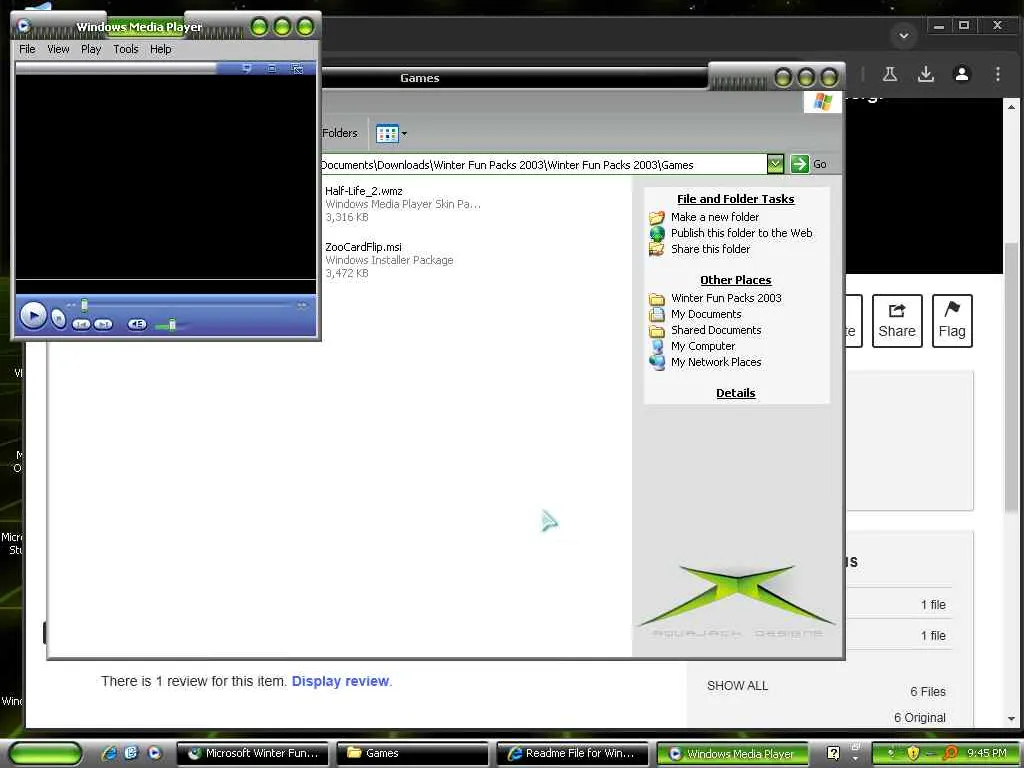The height and width of the screenshot is (768, 1024).
Task: Open browser downloads icon
Action: tap(925, 74)
